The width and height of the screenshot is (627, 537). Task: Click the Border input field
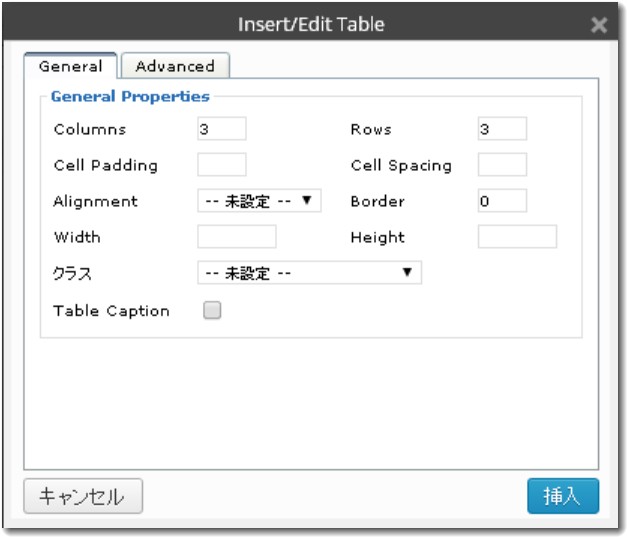tap(502, 201)
